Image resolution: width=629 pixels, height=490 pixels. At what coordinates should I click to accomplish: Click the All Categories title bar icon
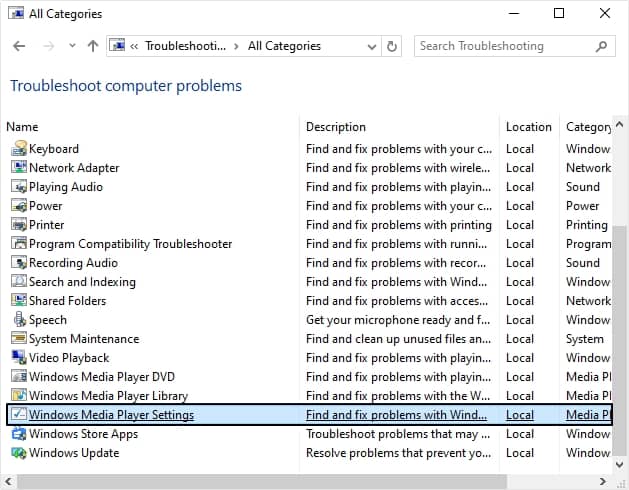(16, 13)
